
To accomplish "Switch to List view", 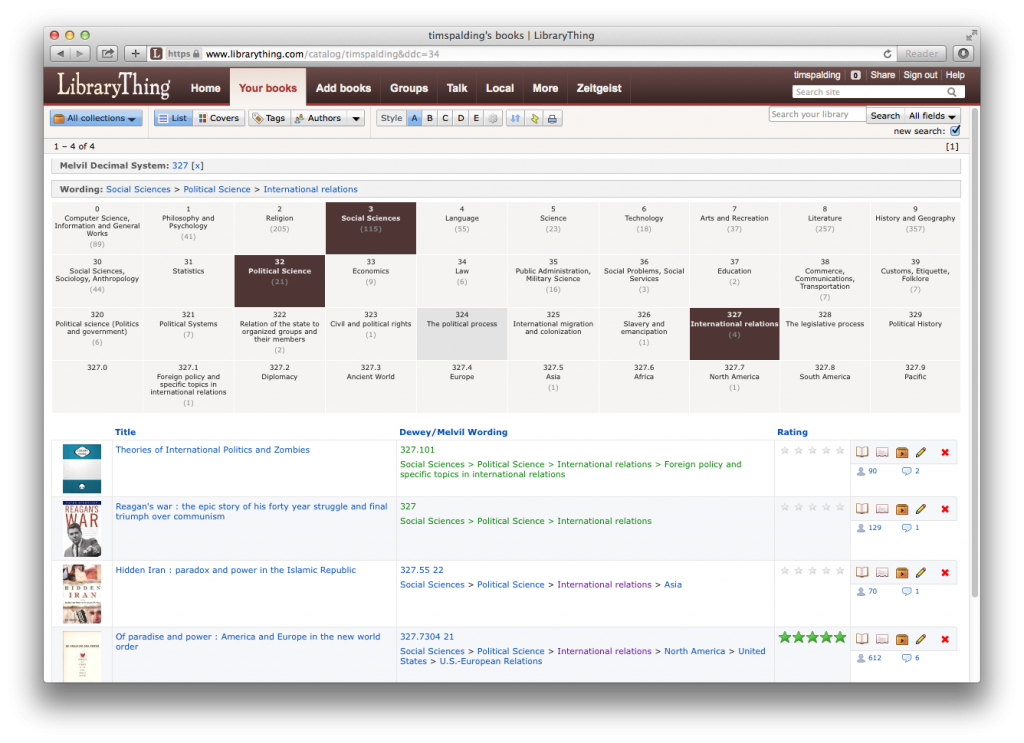I will point(173,118).
